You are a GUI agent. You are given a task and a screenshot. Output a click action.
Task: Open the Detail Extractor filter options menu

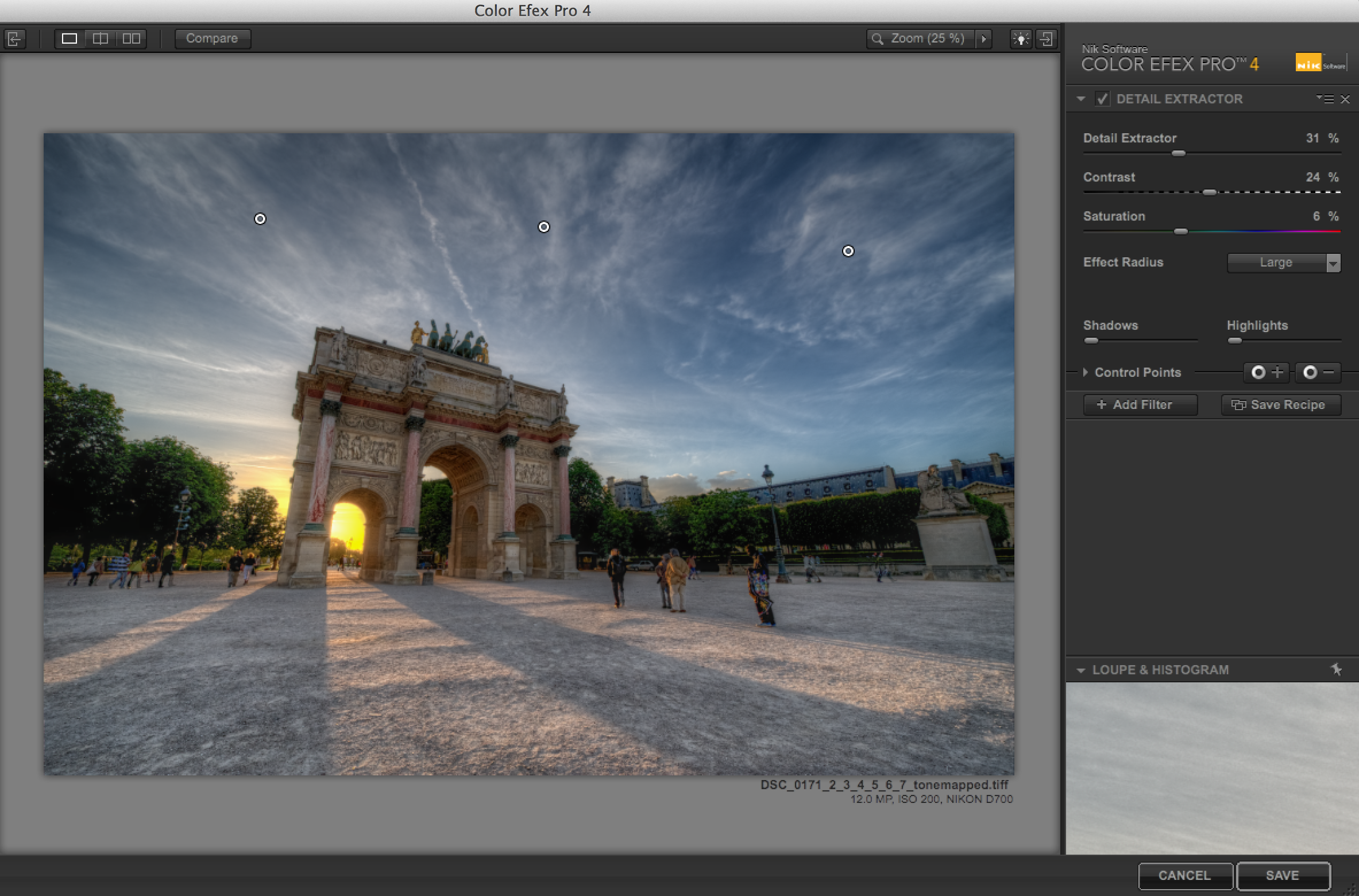coord(1325,99)
